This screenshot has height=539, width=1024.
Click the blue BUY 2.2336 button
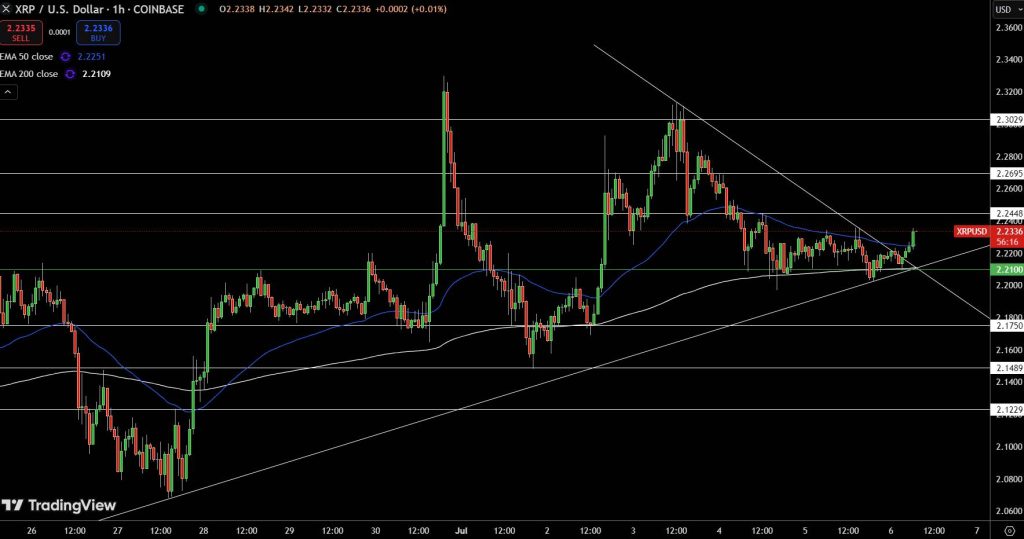click(98, 32)
